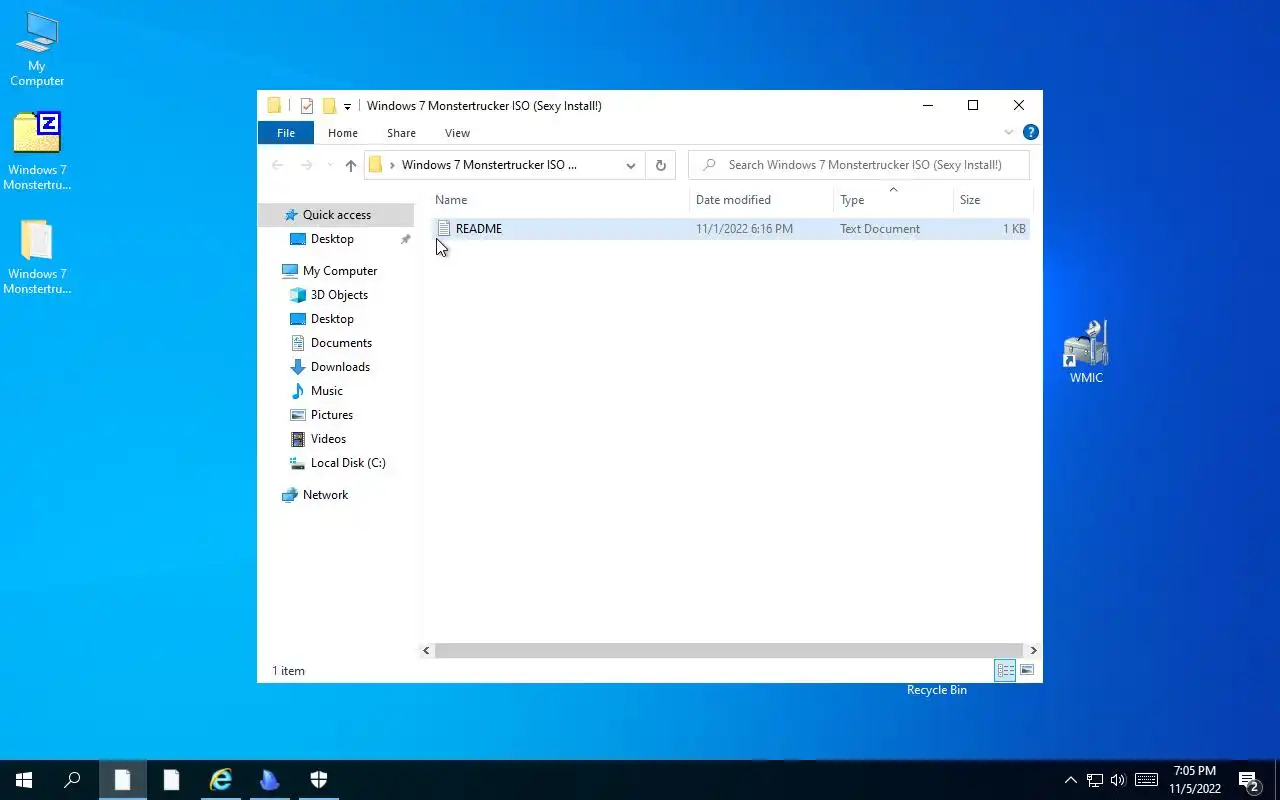Open the address bar history dropdown
The width and height of the screenshot is (1280, 800).
pyautogui.click(x=631, y=165)
